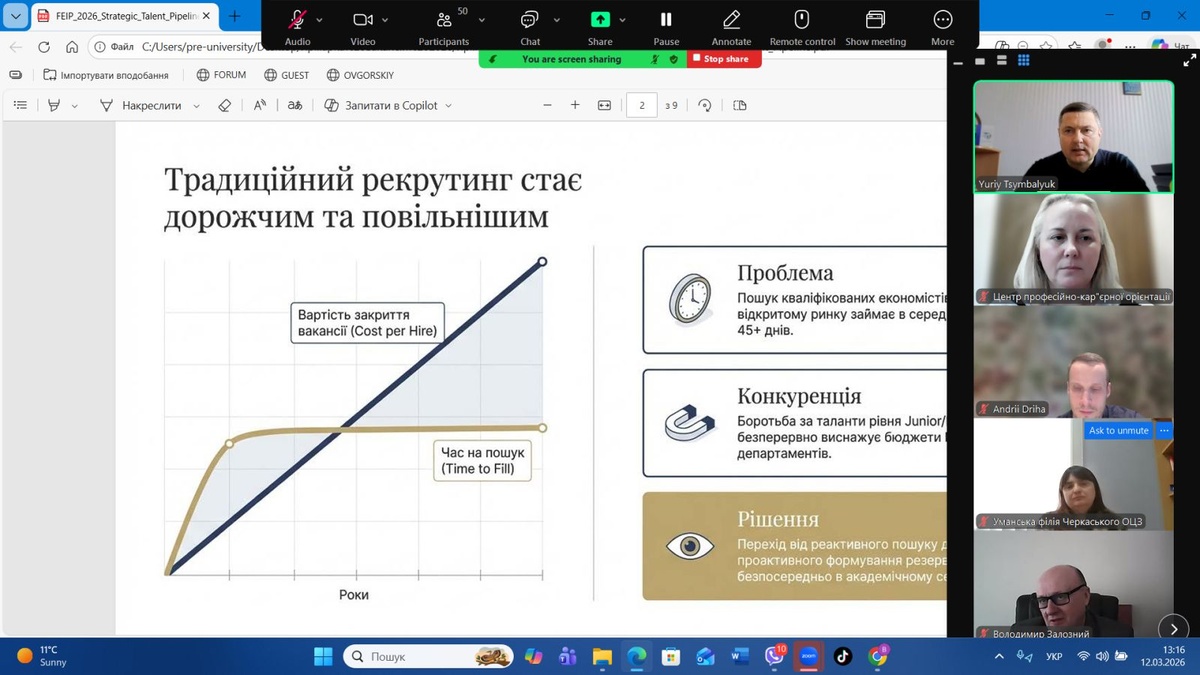
Task: Select the eraser tool in PDF toolbar
Action: pyautogui.click(x=224, y=105)
